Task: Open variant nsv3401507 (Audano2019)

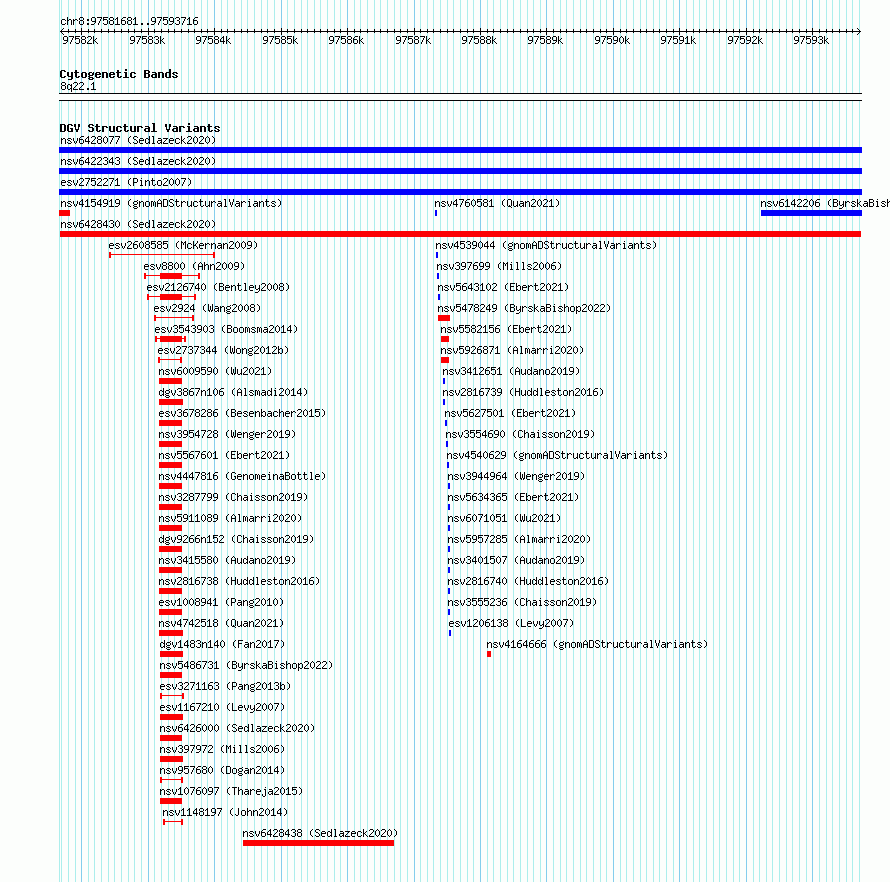Action: [x=517, y=560]
